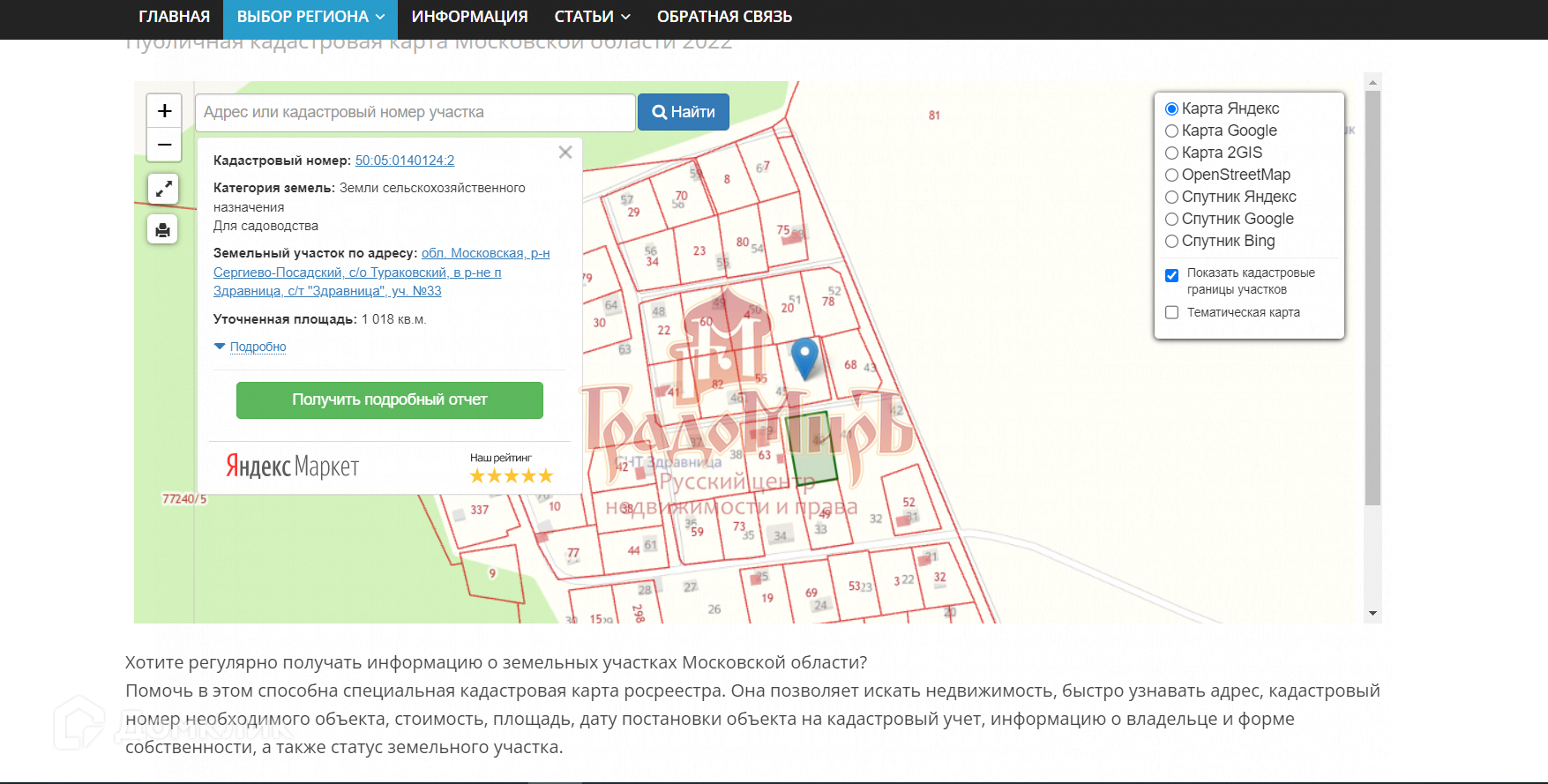Go to ГЛАВНАЯ menu item
The width and height of the screenshot is (1548, 784).
pyautogui.click(x=174, y=17)
